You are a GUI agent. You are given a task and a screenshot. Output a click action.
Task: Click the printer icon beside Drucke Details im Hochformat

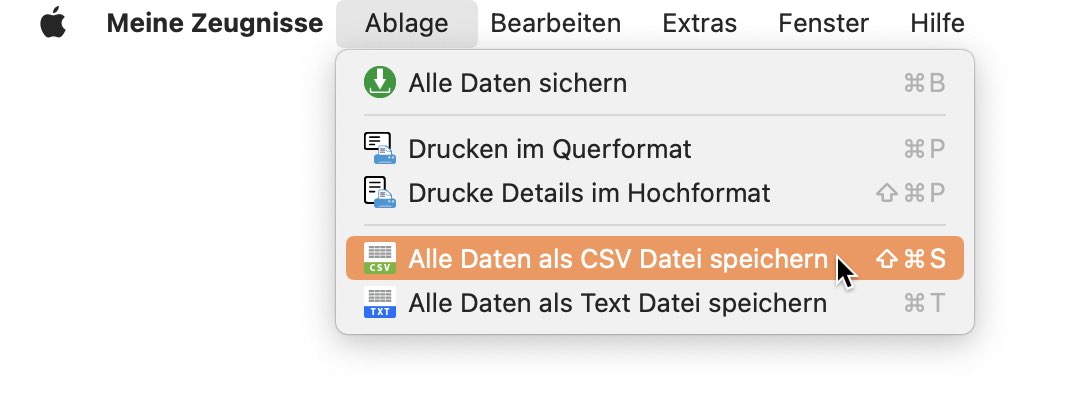click(380, 193)
